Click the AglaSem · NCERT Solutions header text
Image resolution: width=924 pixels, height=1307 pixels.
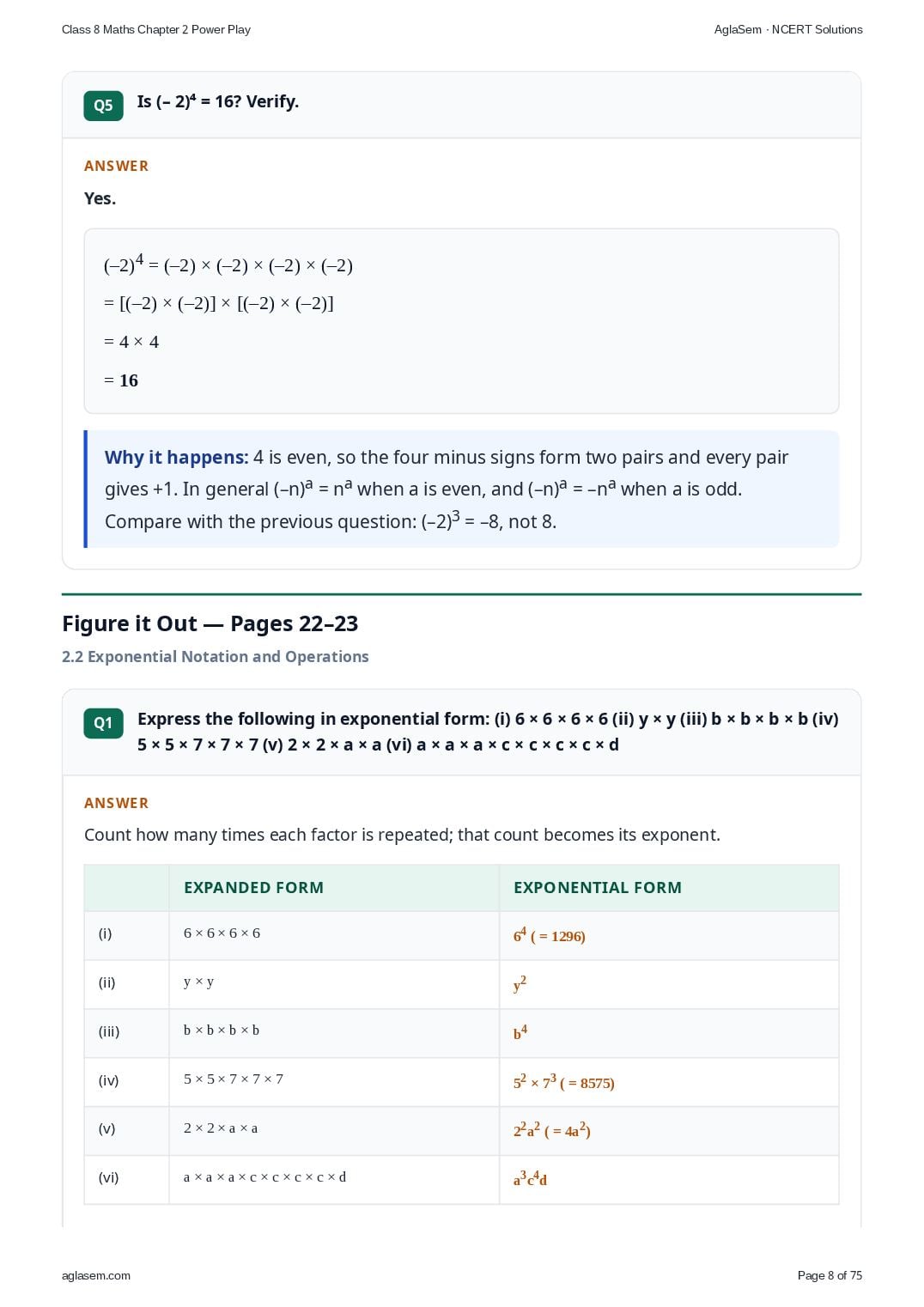coord(788,29)
